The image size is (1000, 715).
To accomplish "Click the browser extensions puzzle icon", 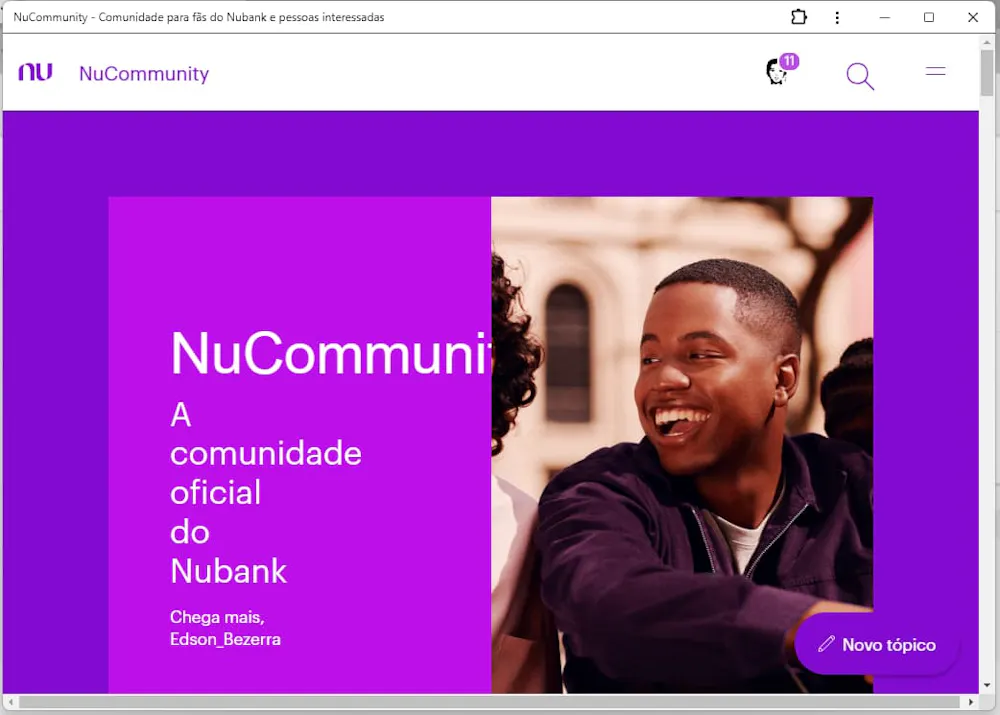I will pos(798,17).
